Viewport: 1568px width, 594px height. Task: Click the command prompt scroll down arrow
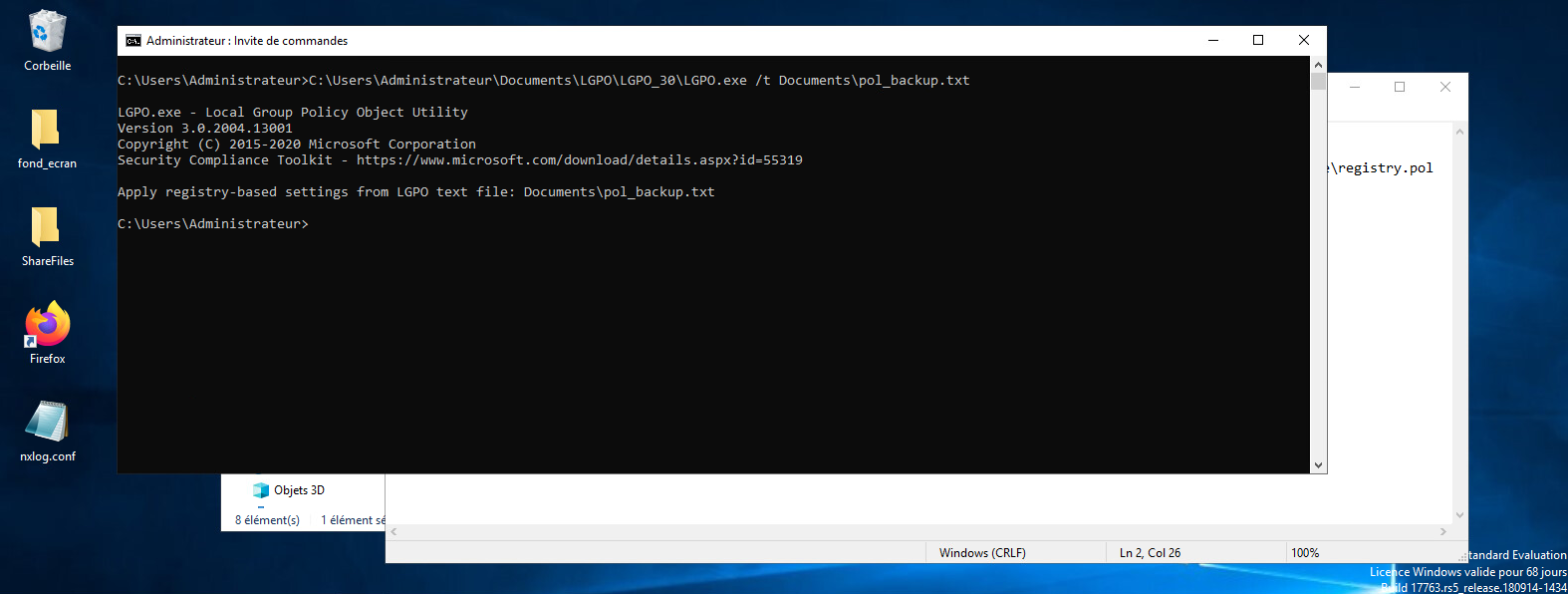[x=1318, y=464]
